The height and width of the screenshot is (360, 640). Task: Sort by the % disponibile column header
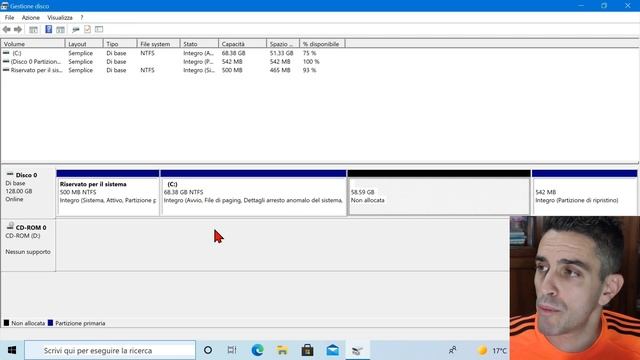(322, 44)
